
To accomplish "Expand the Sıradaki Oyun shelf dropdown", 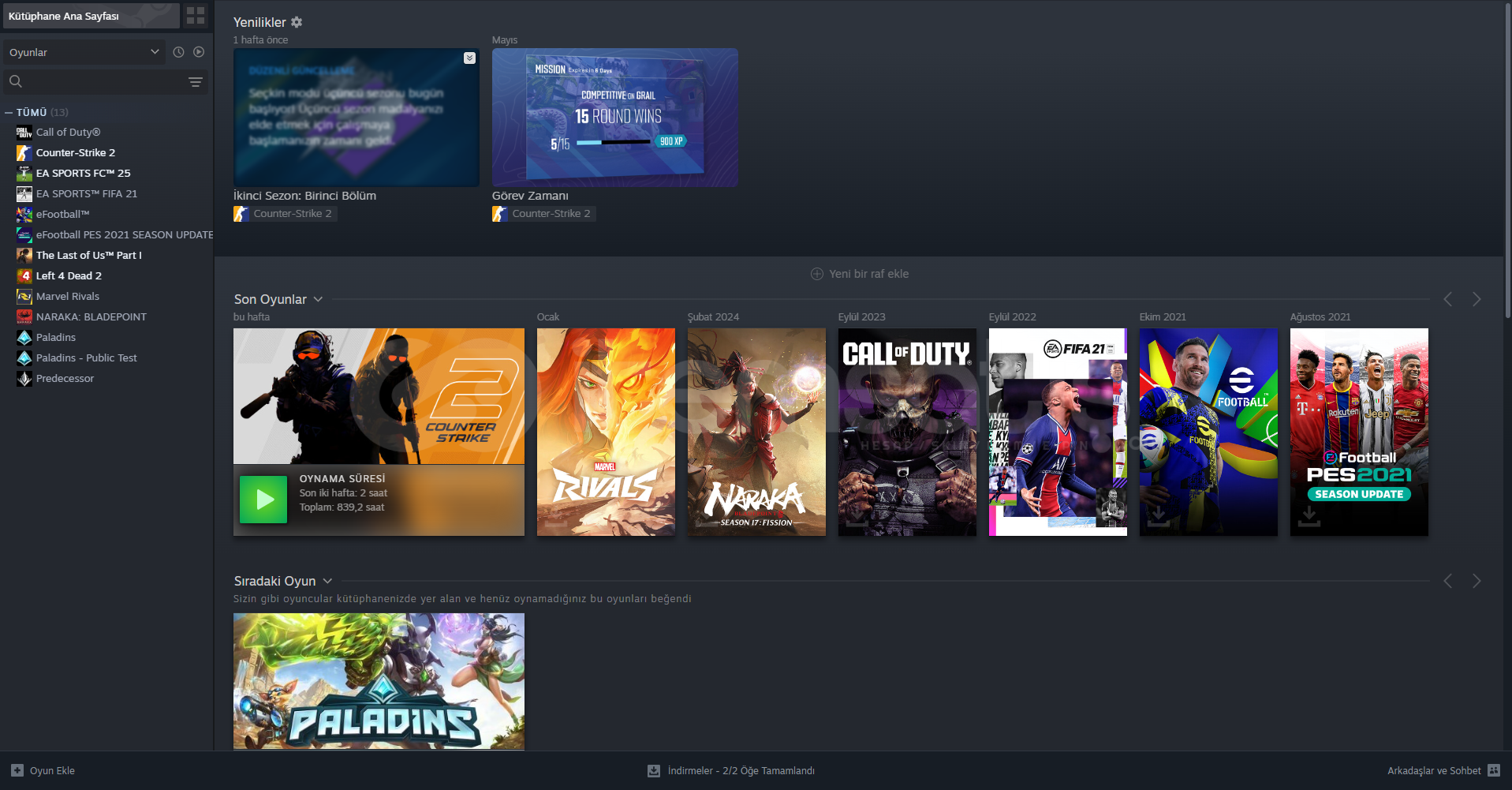I will pyautogui.click(x=327, y=581).
